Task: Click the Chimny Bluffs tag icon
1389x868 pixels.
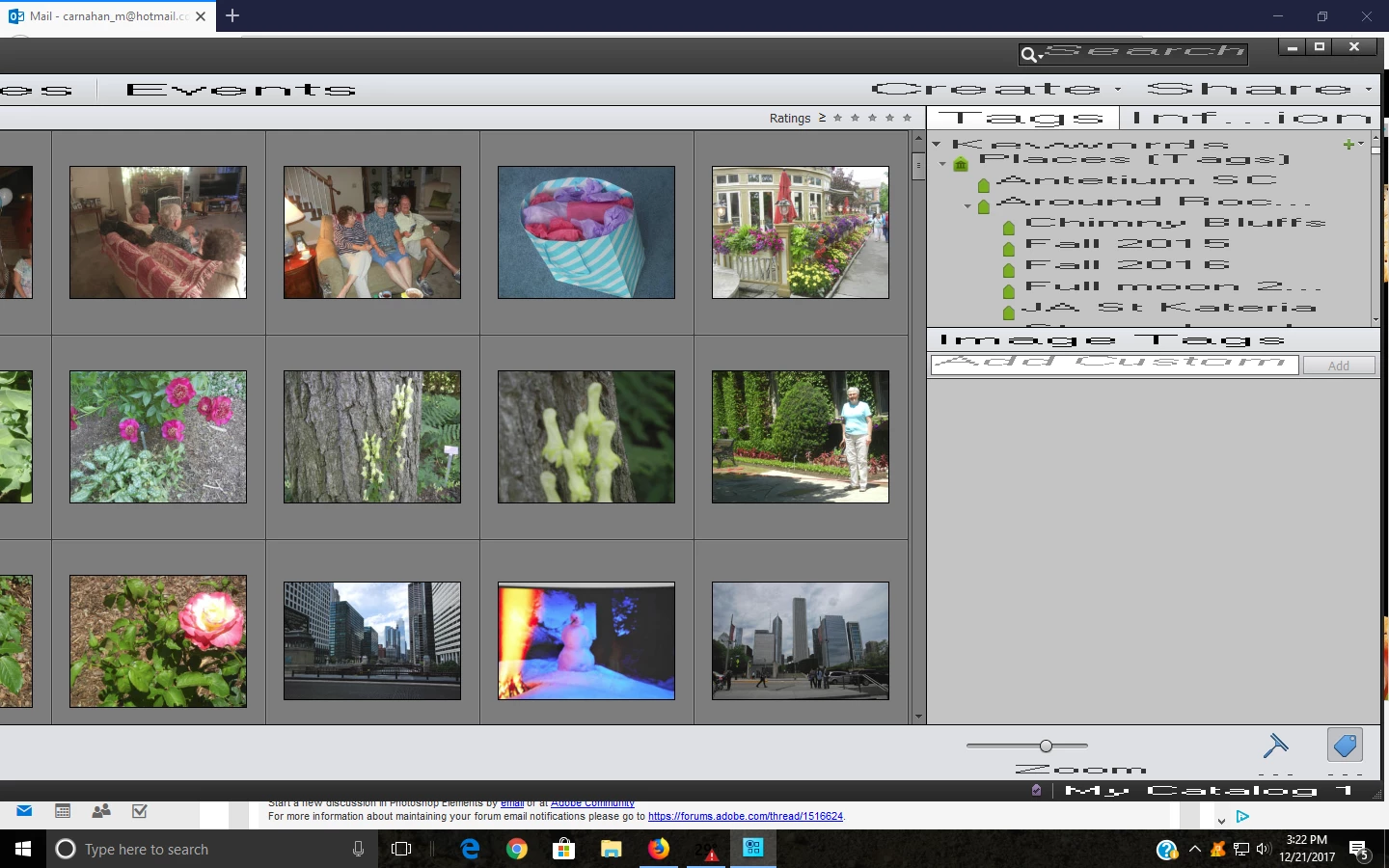Action: tap(1008, 228)
